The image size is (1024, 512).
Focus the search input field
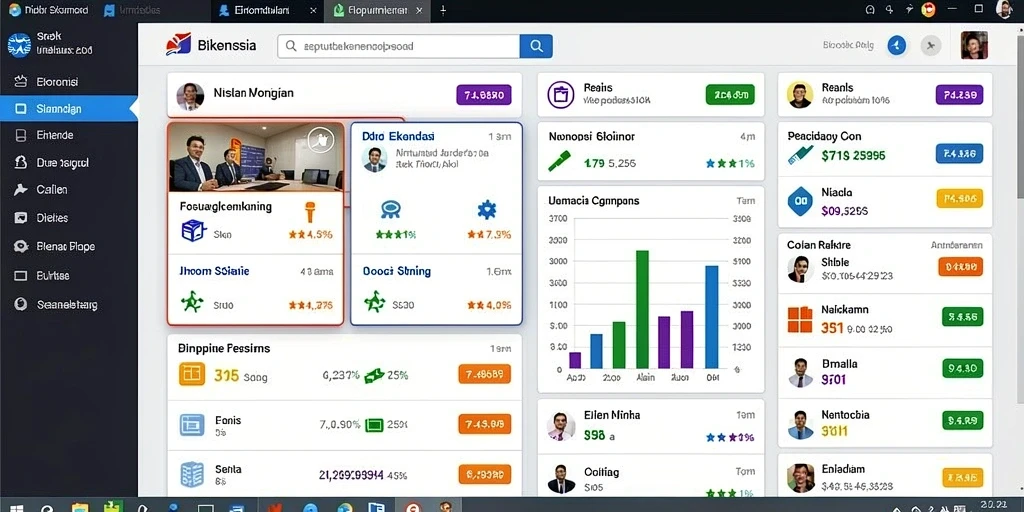(x=398, y=46)
